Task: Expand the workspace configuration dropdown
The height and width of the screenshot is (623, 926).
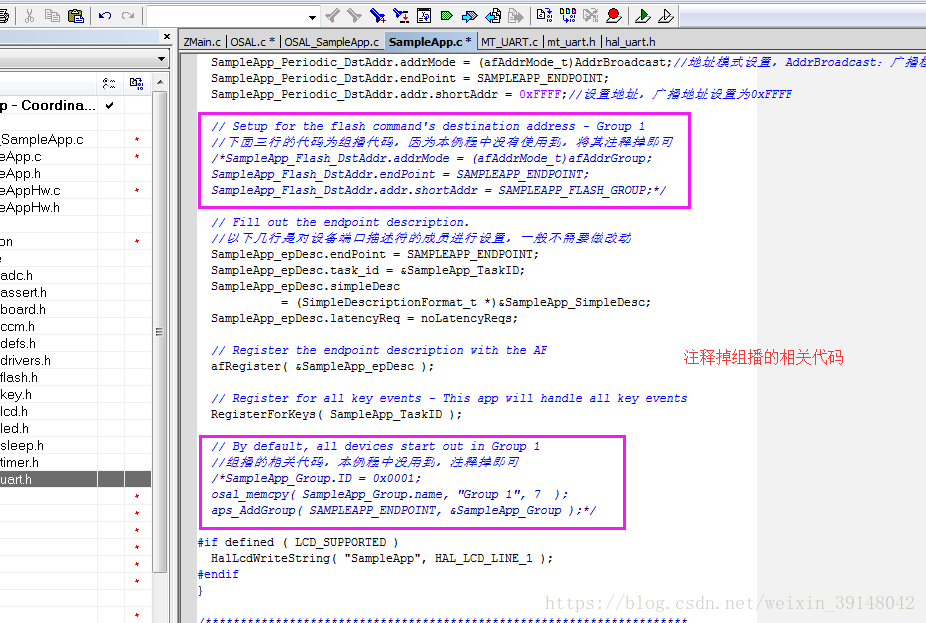Action: pyautogui.click(x=161, y=59)
